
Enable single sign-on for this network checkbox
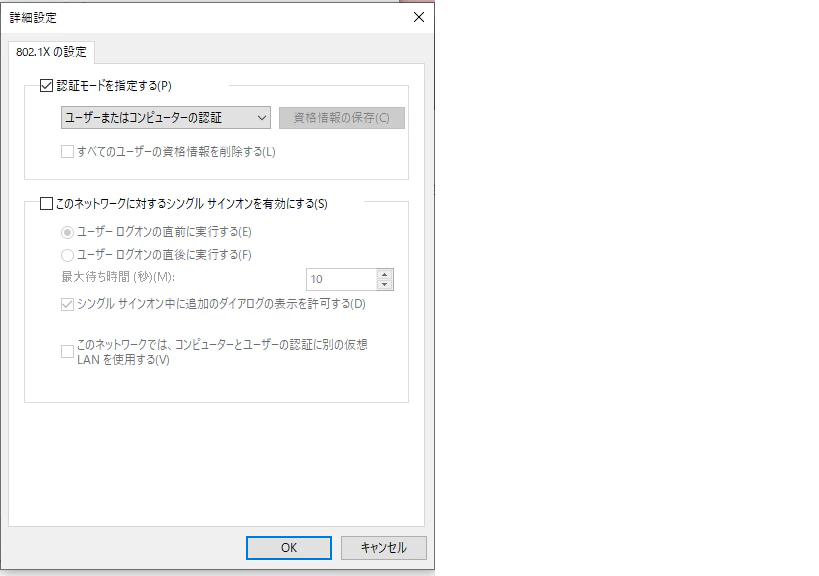pyautogui.click(x=44, y=203)
